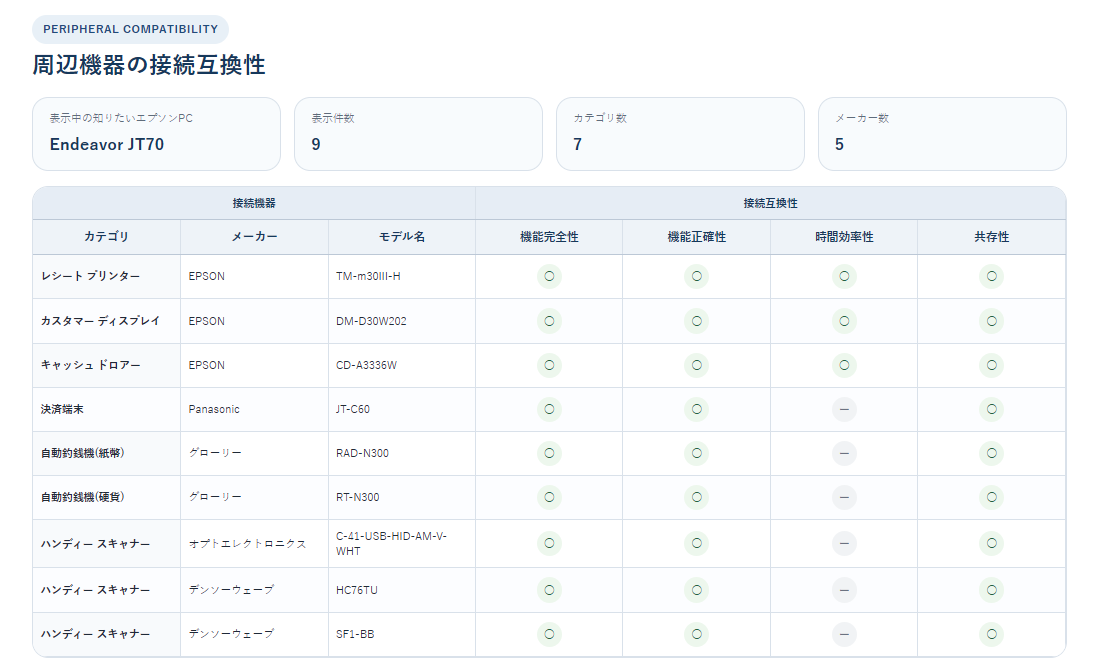Select the カテゴリ column header

pyautogui.click(x=106, y=237)
